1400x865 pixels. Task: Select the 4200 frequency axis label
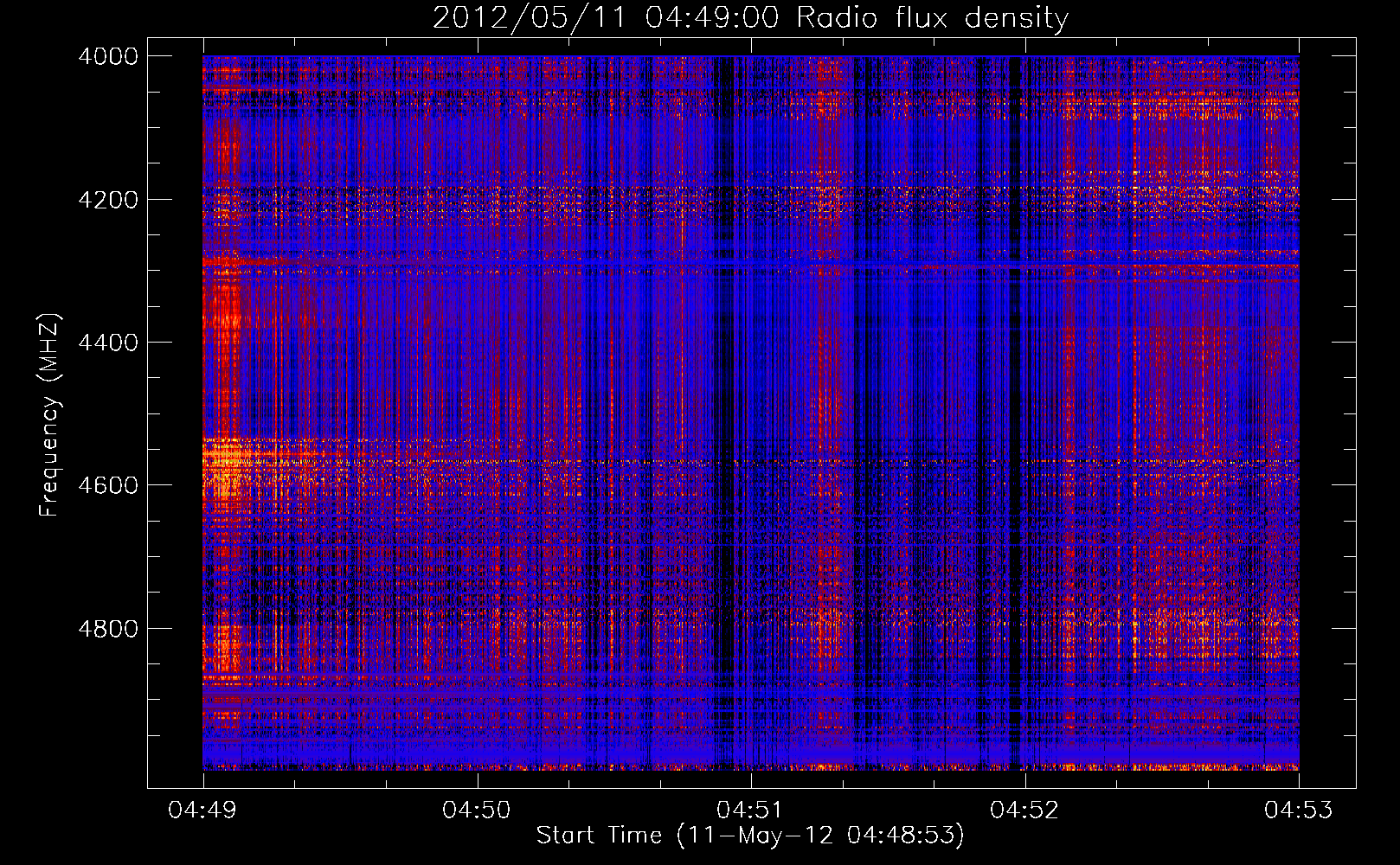tap(108, 200)
